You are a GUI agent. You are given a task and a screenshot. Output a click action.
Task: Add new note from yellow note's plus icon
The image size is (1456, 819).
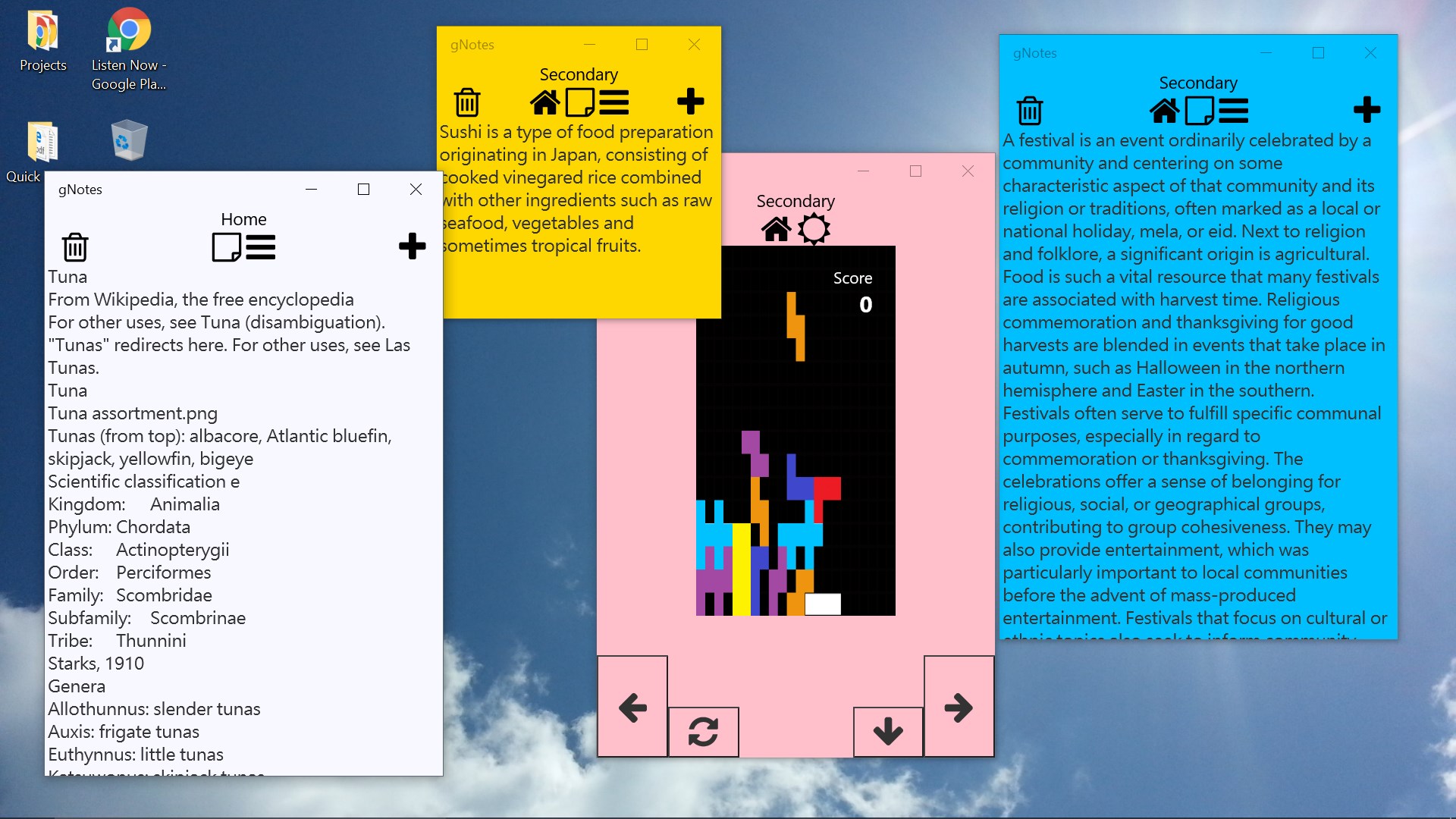(690, 101)
